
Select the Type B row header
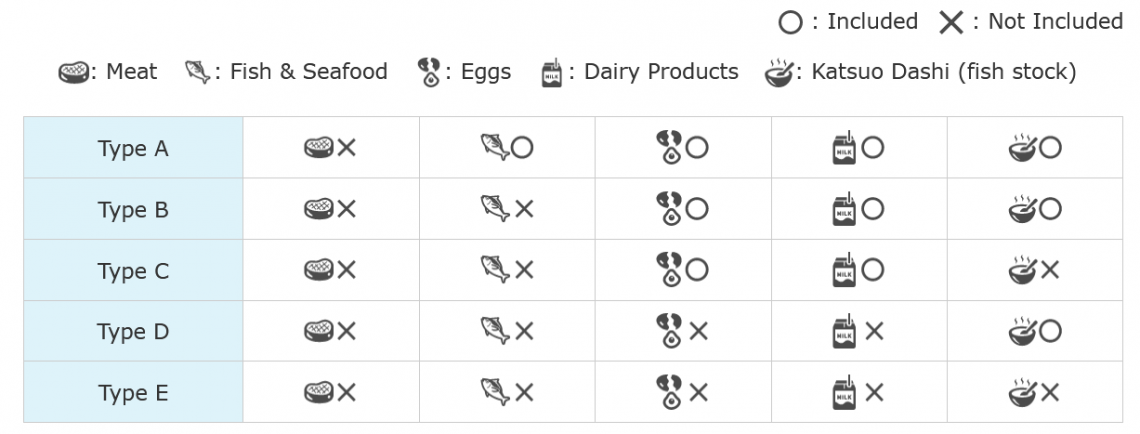click(134, 209)
